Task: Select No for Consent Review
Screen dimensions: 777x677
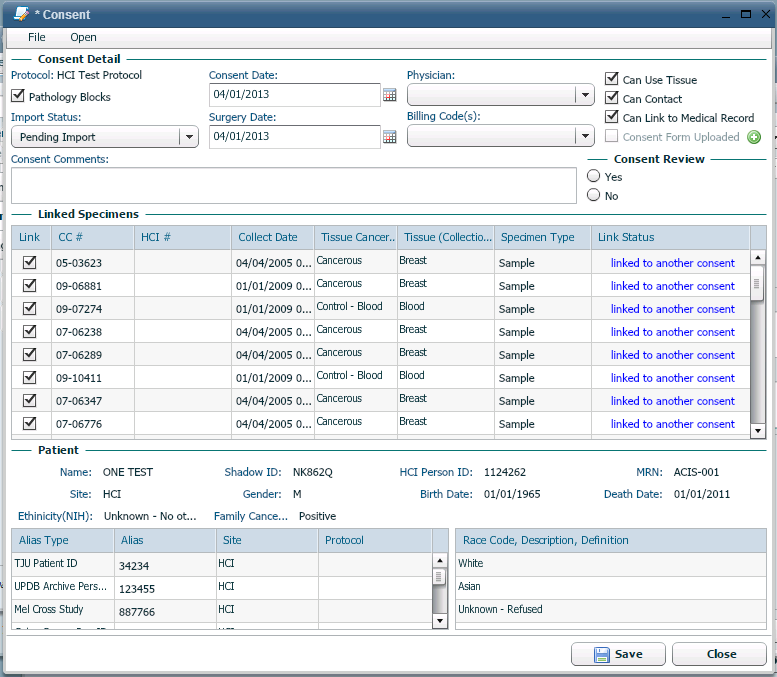Action: pyautogui.click(x=593, y=195)
